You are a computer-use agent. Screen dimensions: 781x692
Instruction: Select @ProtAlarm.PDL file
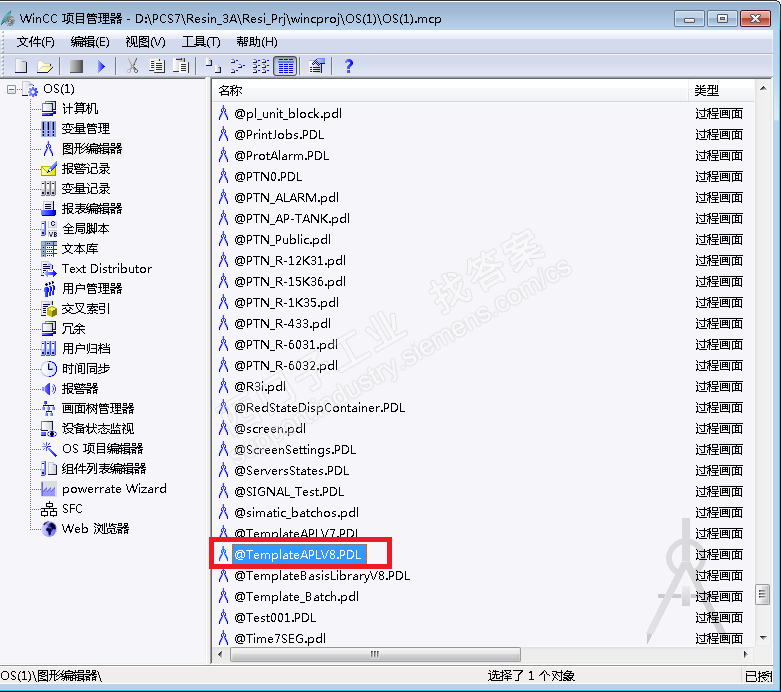point(281,155)
